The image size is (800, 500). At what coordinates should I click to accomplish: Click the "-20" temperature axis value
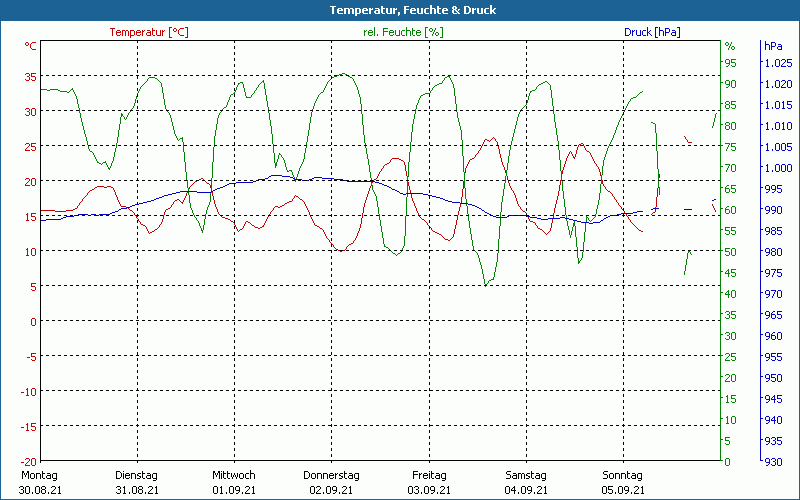click(29, 462)
